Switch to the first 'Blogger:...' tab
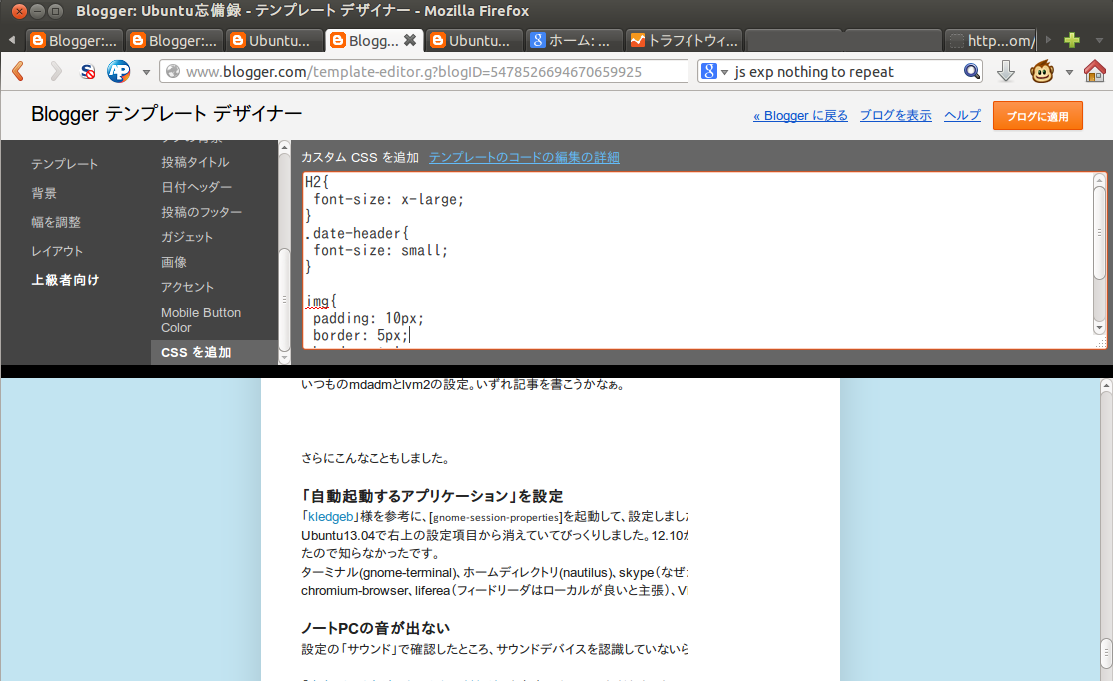The width and height of the screenshot is (1113, 681). pyautogui.click(x=74, y=40)
